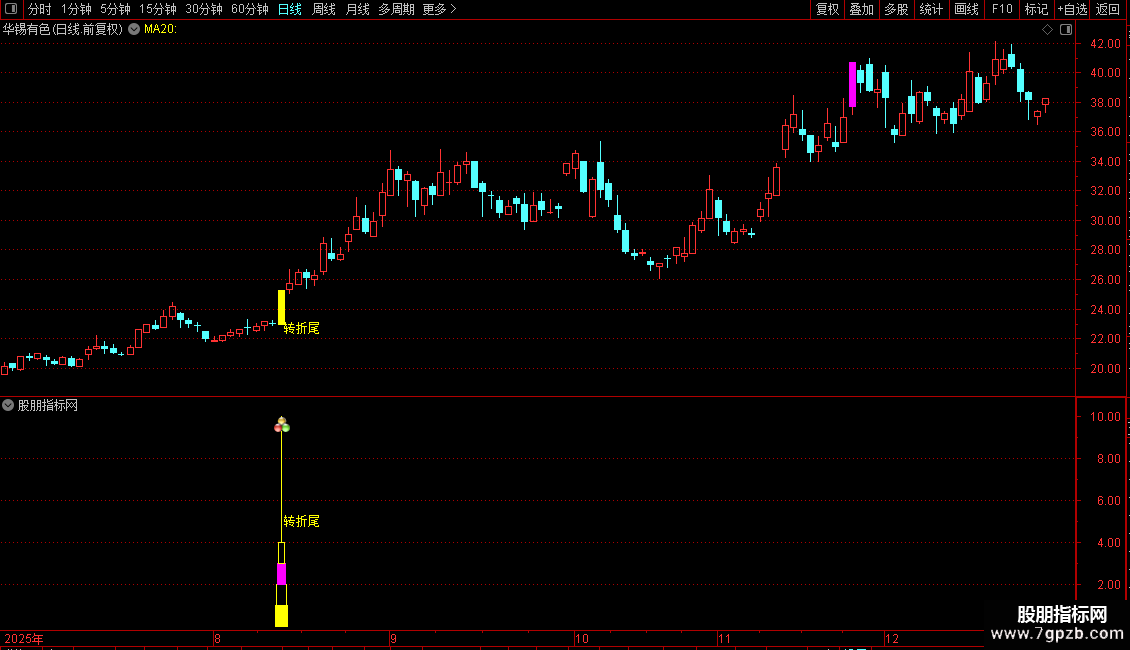
Task: Switch to 日线 daily chart
Action: click(290, 9)
